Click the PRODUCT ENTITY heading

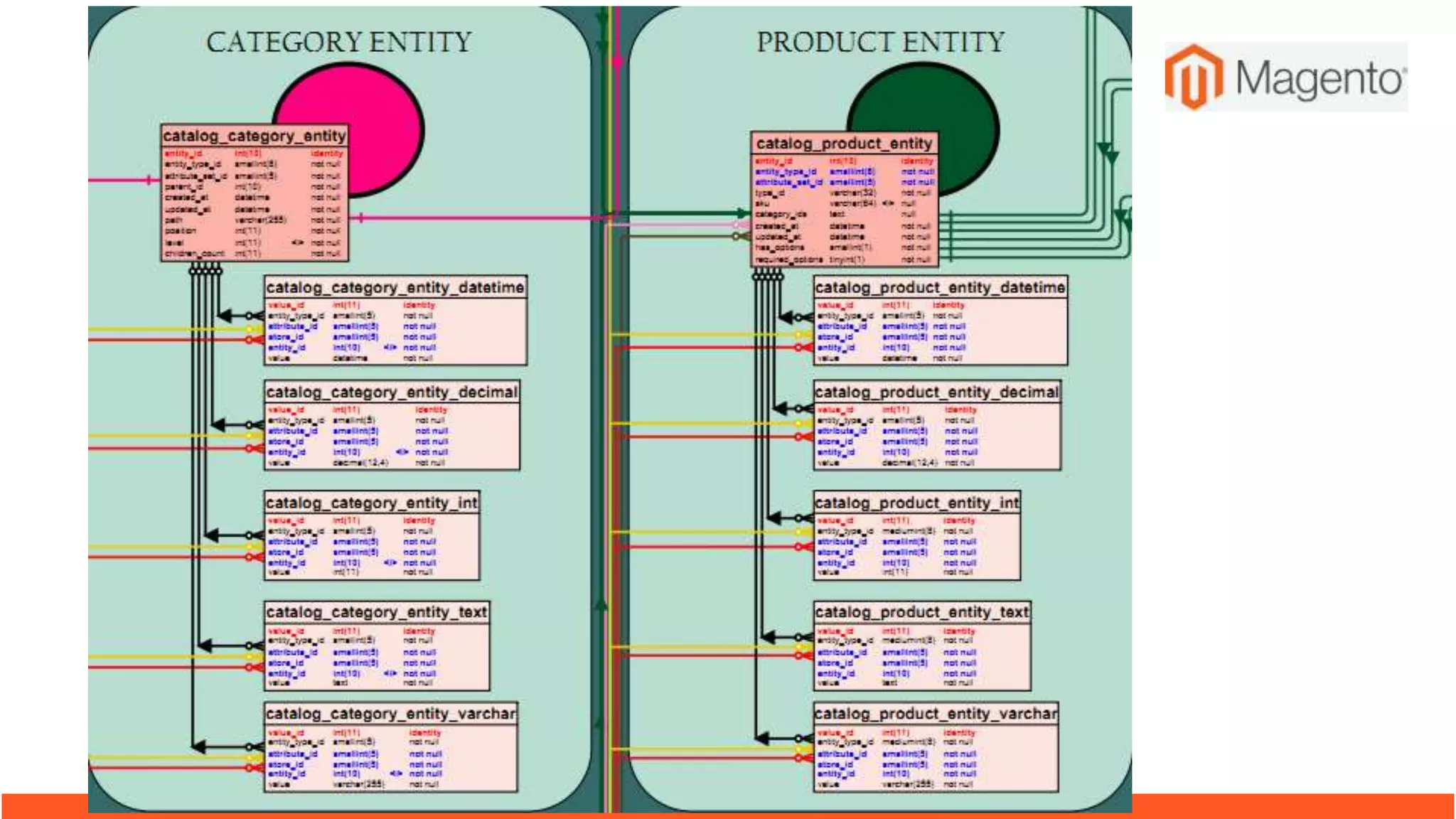[880, 42]
